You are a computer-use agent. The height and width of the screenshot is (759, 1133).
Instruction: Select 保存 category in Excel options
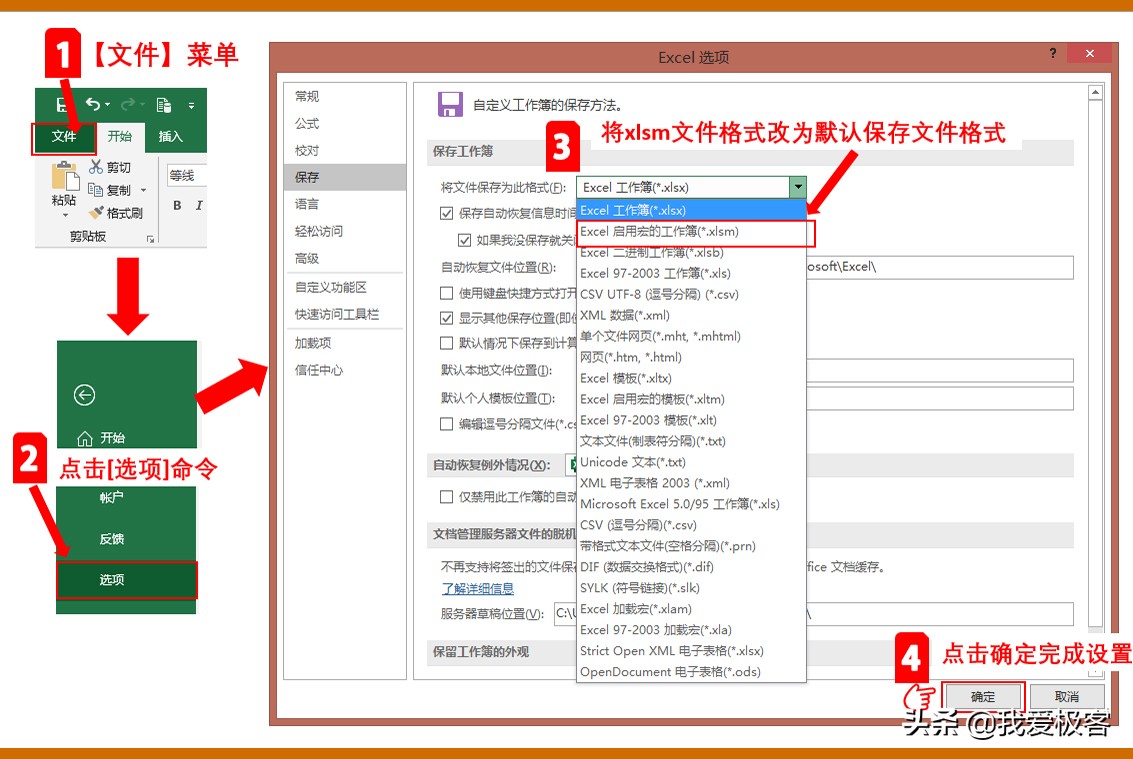tap(345, 177)
